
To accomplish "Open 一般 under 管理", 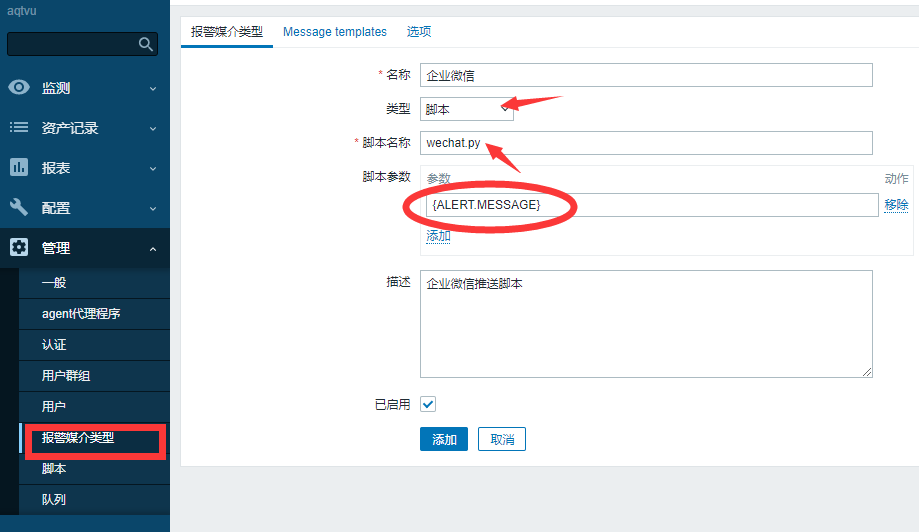I will pyautogui.click(x=94, y=282).
